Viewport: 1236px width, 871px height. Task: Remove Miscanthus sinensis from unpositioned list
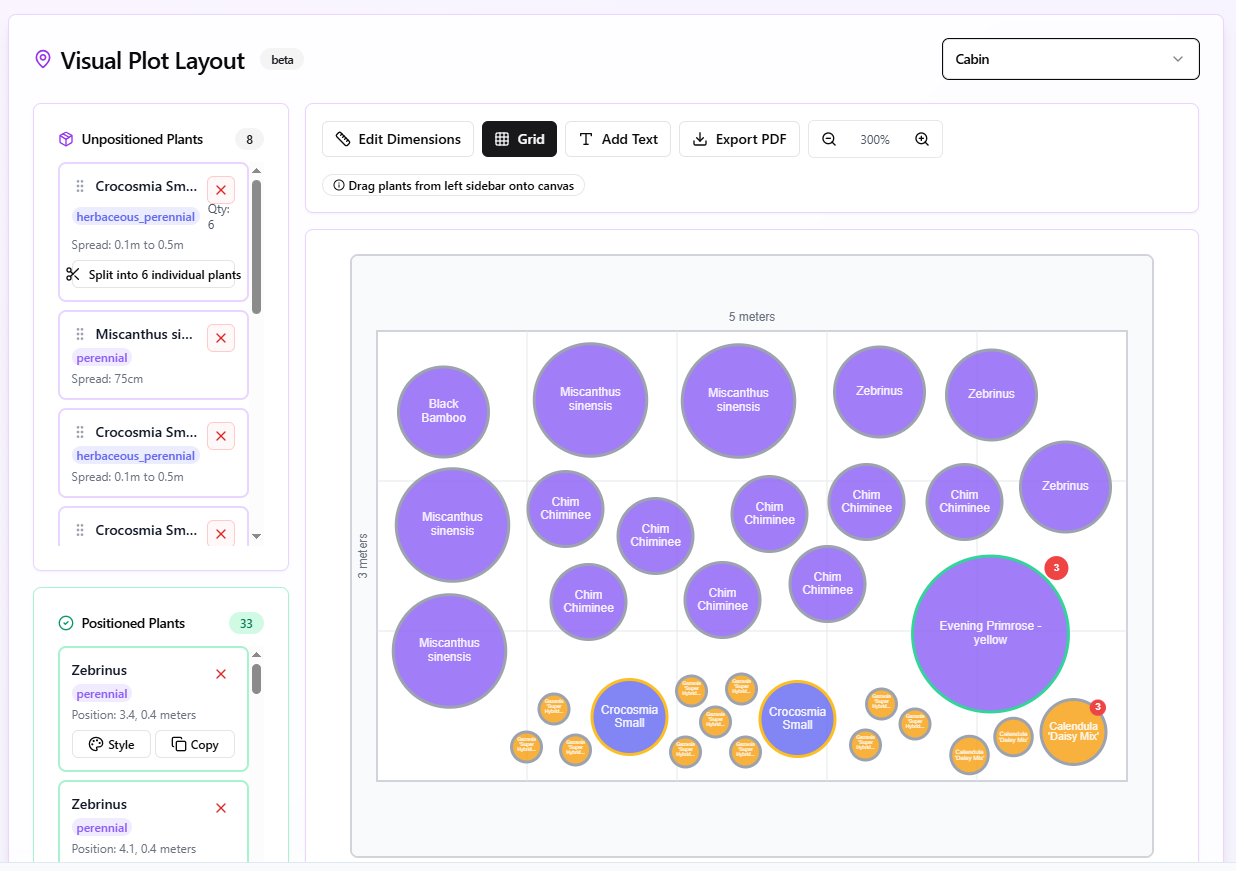(x=221, y=338)
